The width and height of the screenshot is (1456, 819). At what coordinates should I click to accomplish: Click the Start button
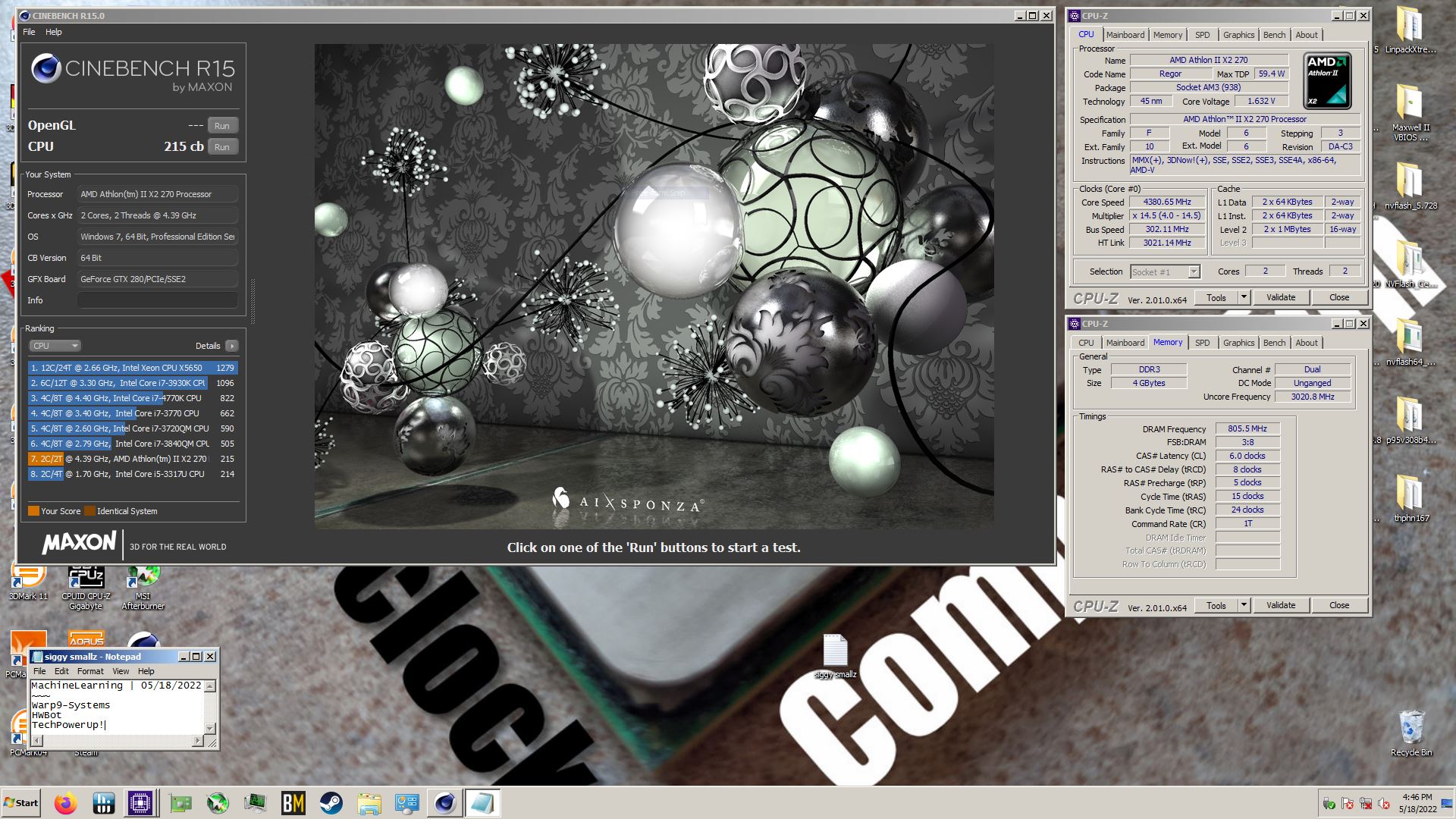tap(21, 803)
